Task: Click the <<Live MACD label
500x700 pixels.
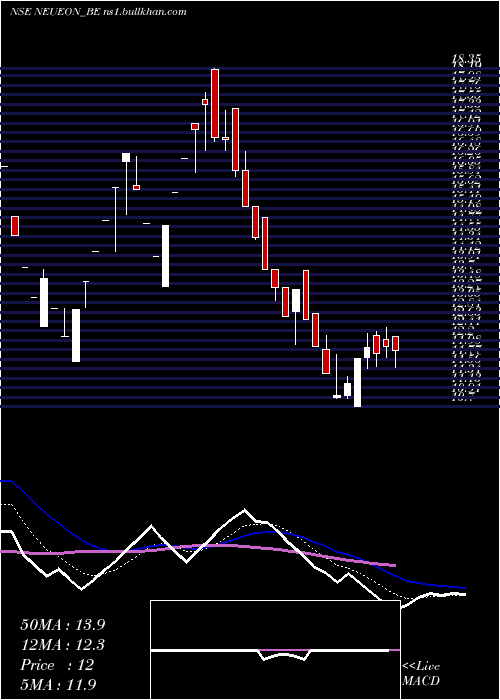Action: pos(421,673)
